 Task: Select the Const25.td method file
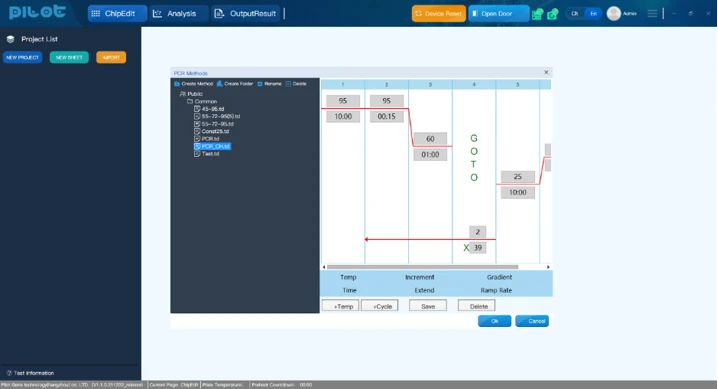[212, 131]
